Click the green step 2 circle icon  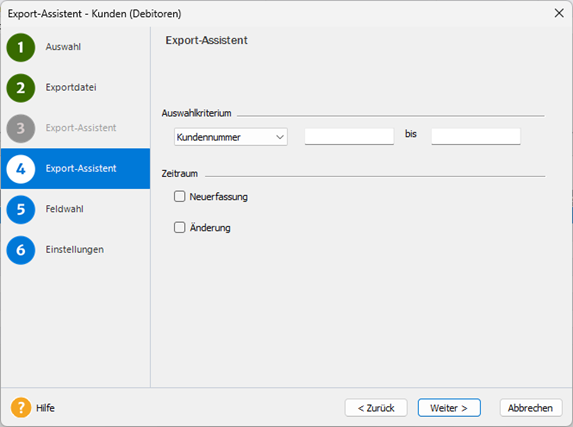[21, 88]
